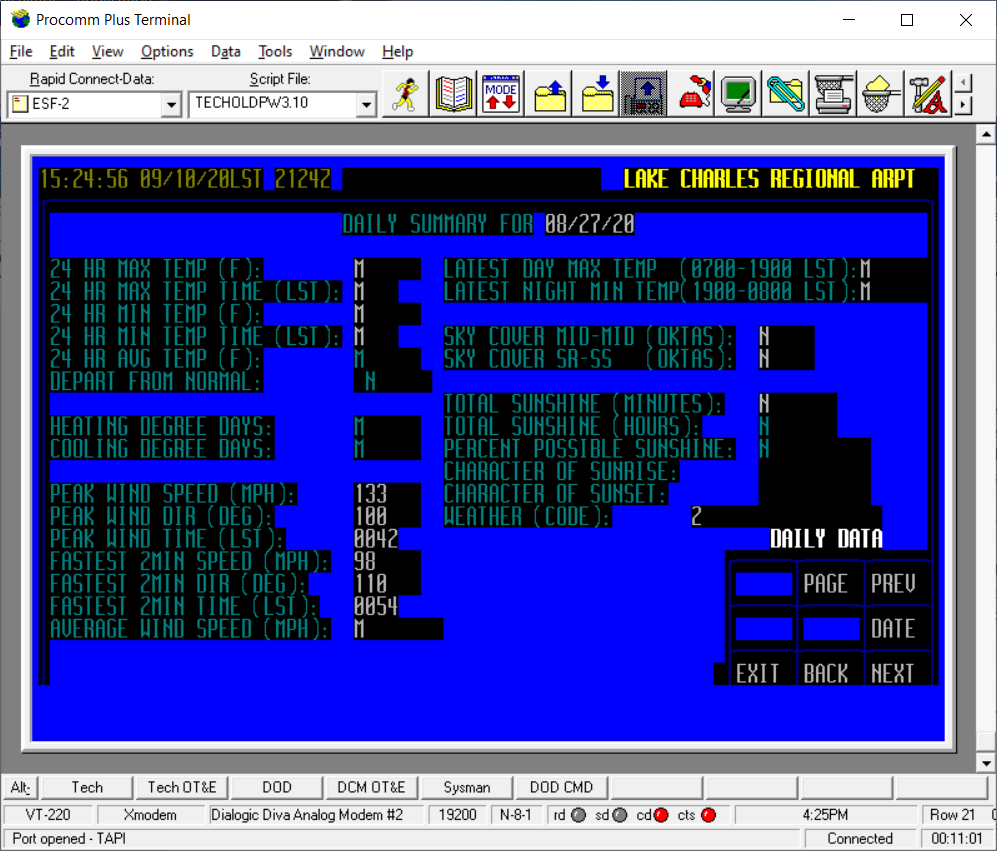Click the strainer filter icon

[879, 94]
